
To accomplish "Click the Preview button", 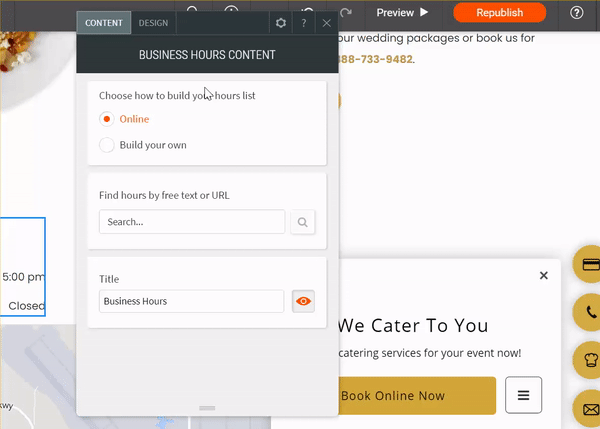I will tap(402, 13).
